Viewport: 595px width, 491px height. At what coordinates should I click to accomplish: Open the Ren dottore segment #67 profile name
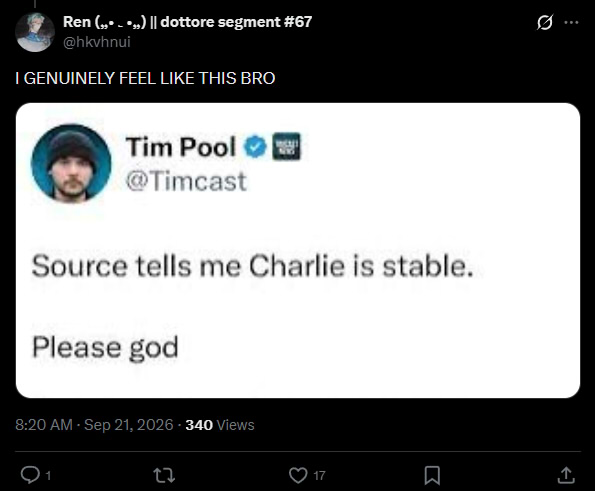click(x=187, y=22)
